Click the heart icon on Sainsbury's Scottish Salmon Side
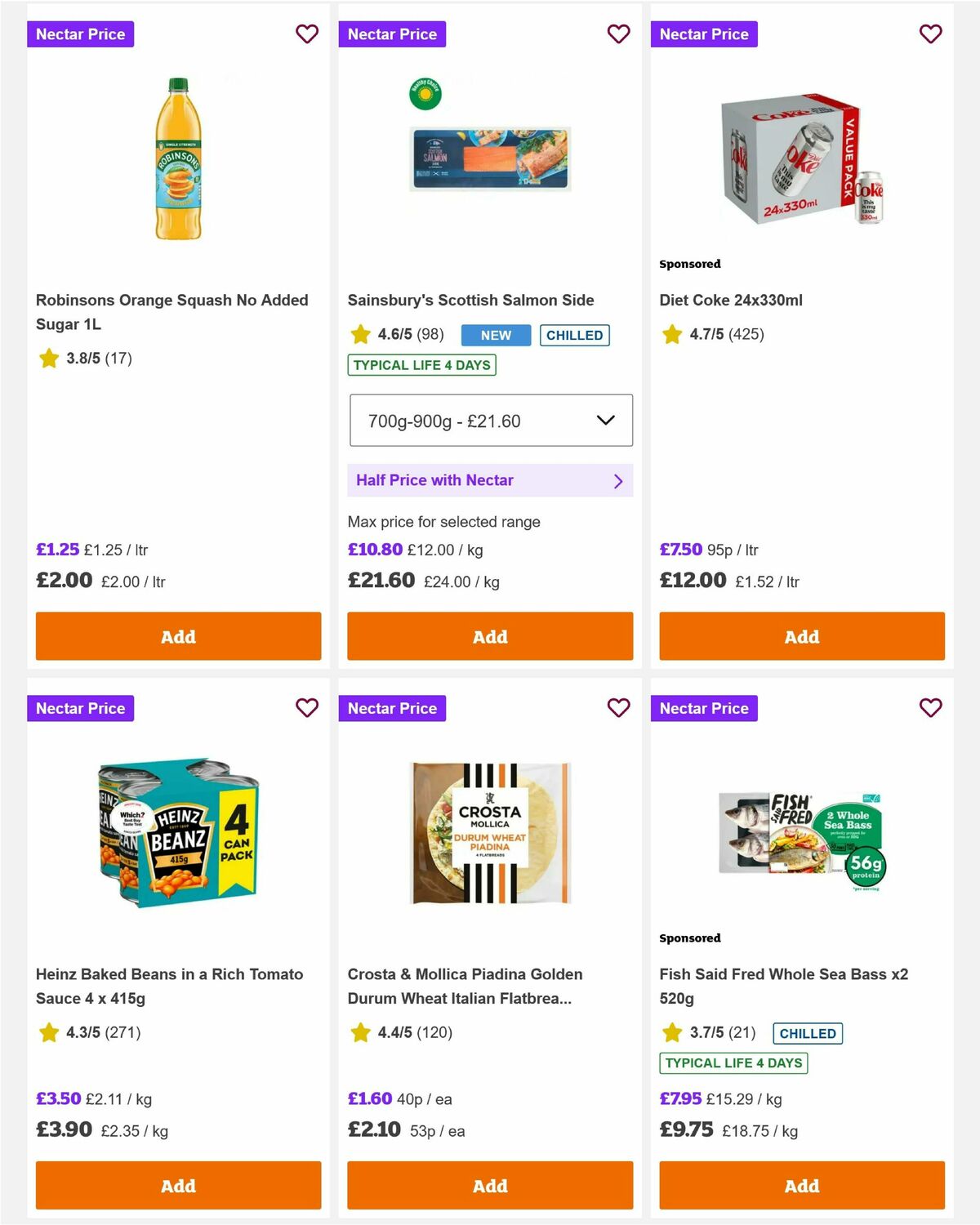This screenshot has height=1225, width=980. pyautogui.click(x=618, y=34)
